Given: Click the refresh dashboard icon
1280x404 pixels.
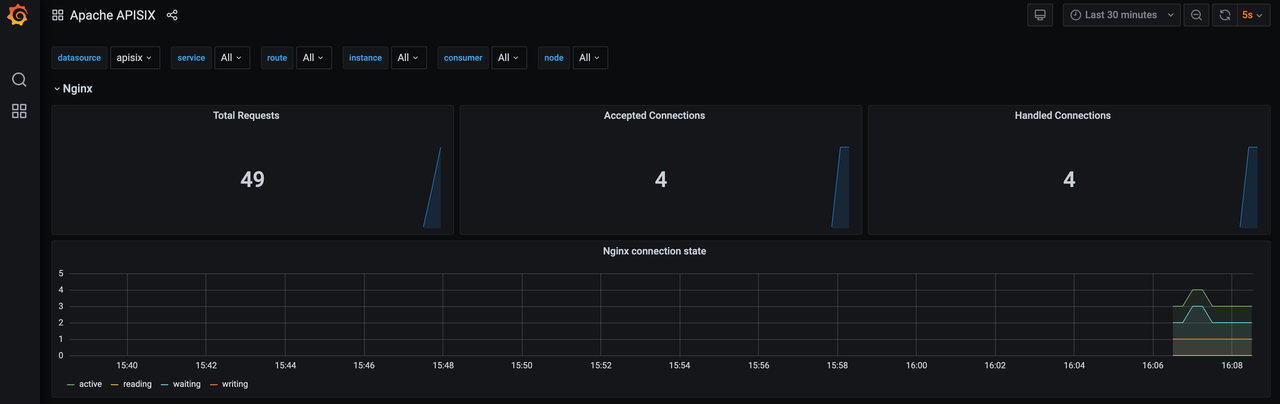Looking at the screenshot, I should [x=1225, y=15].
